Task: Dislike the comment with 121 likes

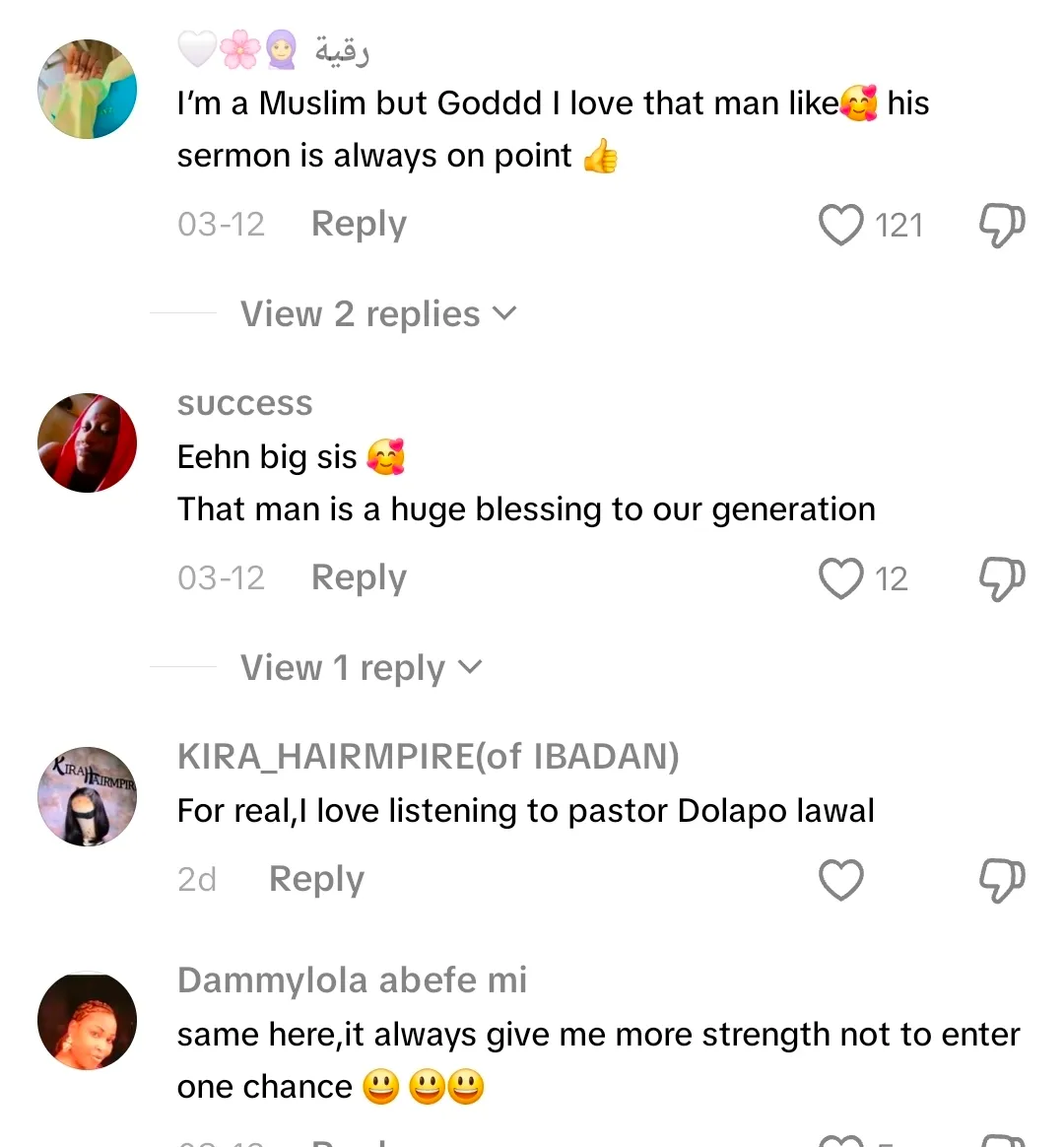Action: 1001,225
